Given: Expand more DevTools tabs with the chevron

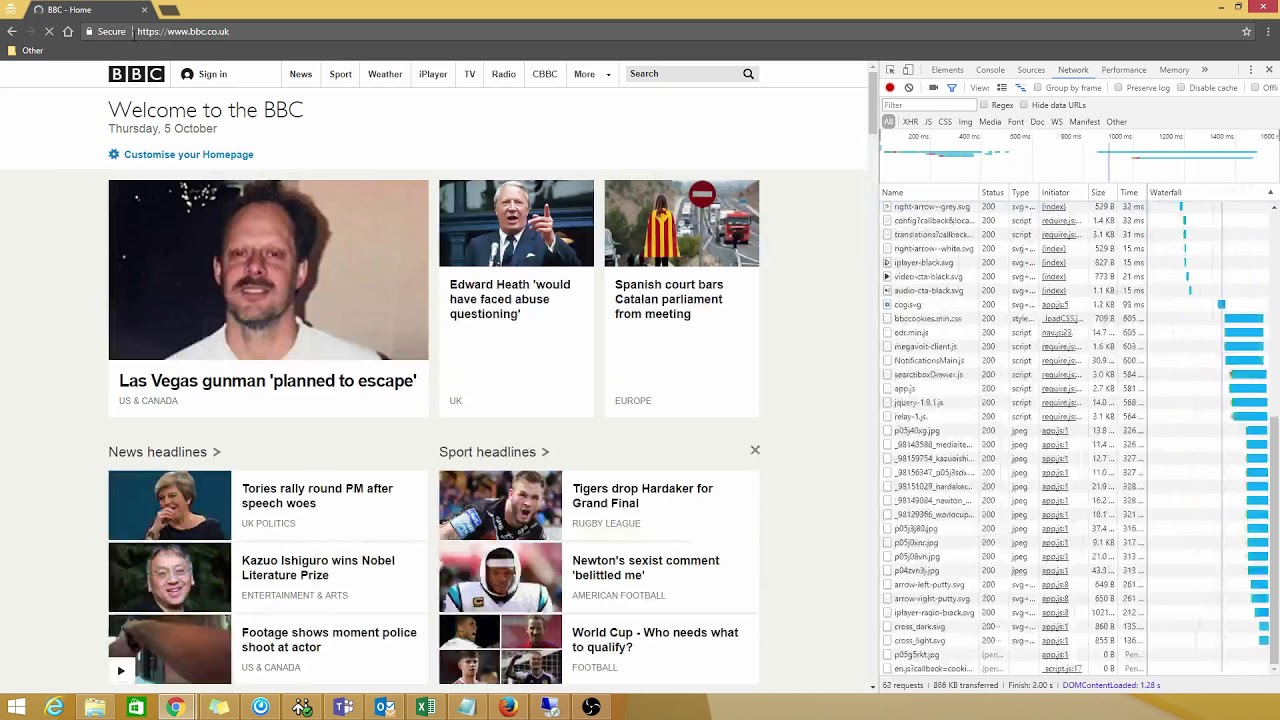Looking at the screenshot, I should (1204, 70).
